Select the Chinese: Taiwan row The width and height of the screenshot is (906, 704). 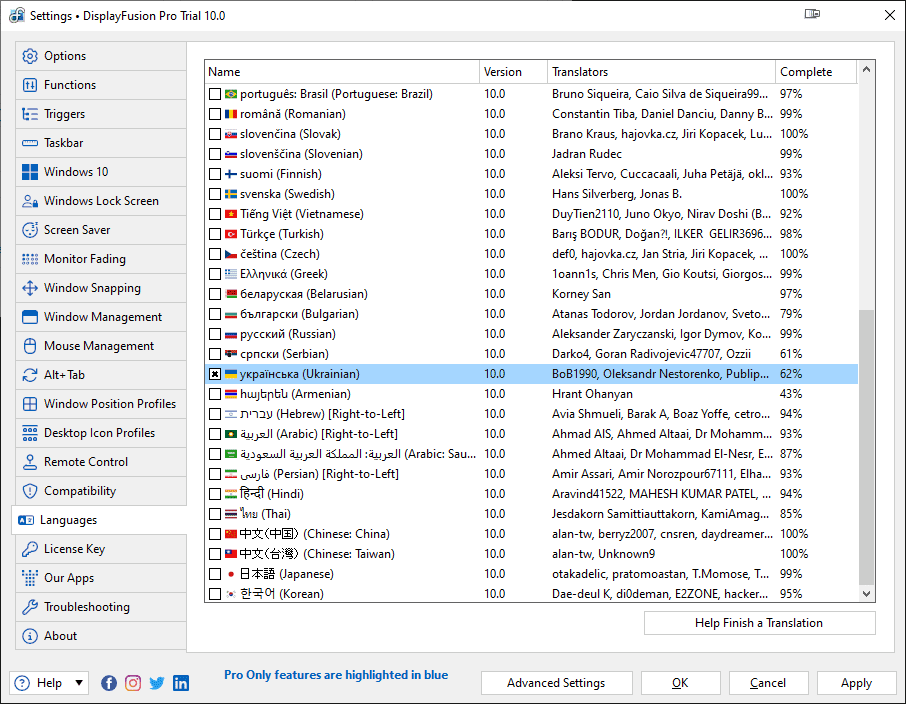(x=532, y=554)
